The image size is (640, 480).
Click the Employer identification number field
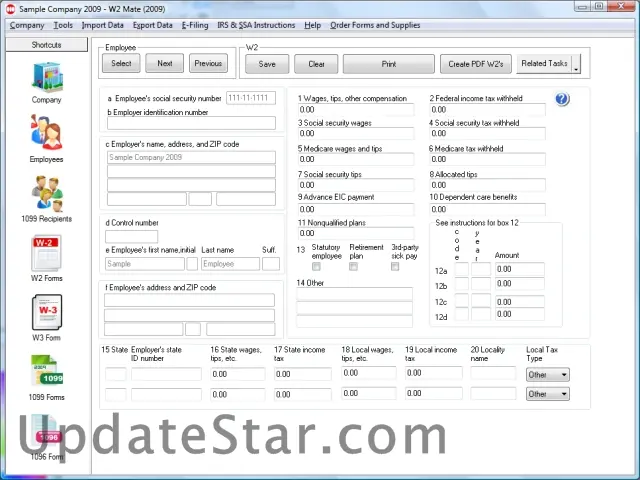click(191, 123)
